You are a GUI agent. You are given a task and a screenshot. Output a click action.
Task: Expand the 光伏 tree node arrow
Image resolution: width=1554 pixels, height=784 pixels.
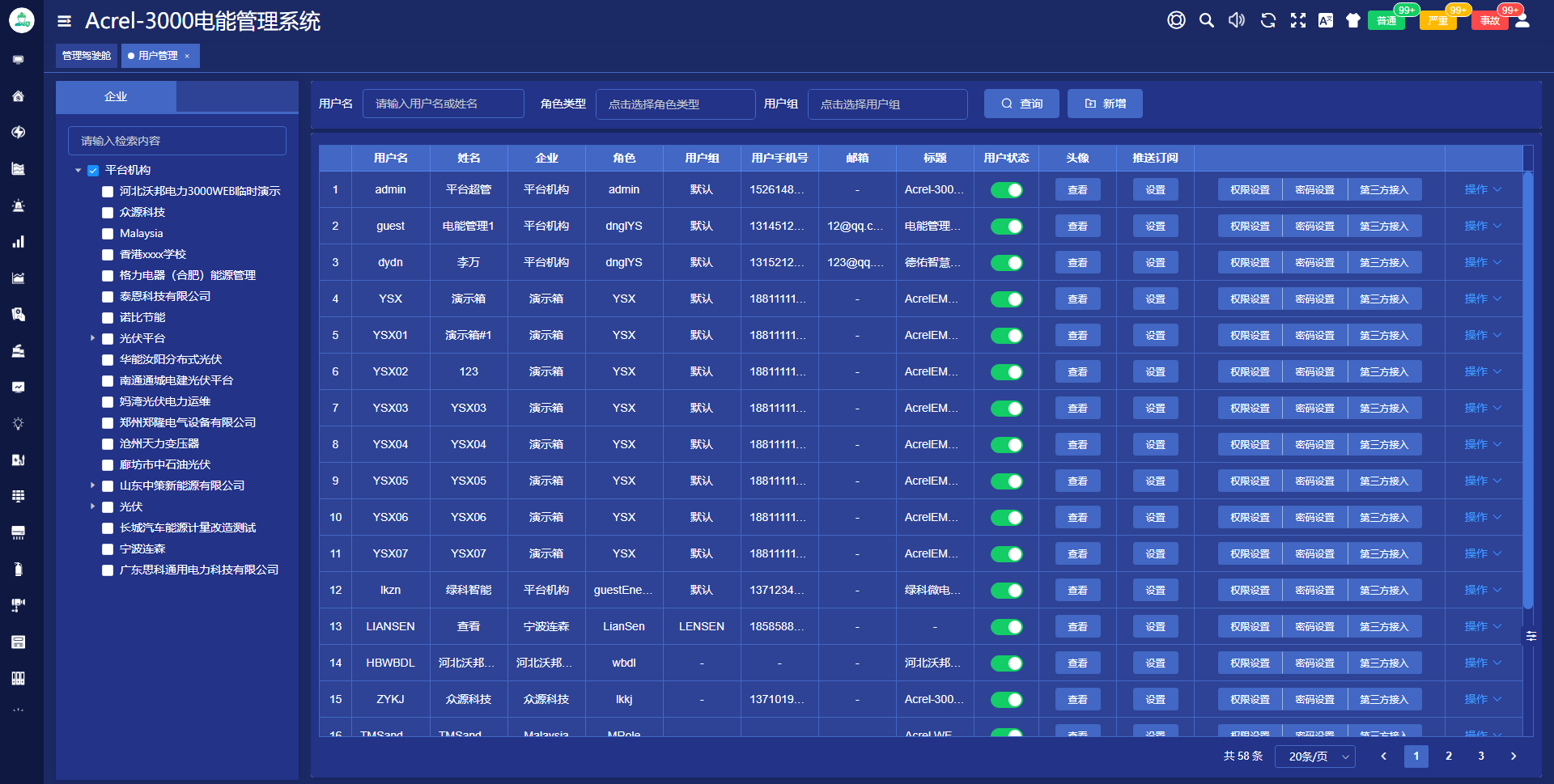point(93,506)
